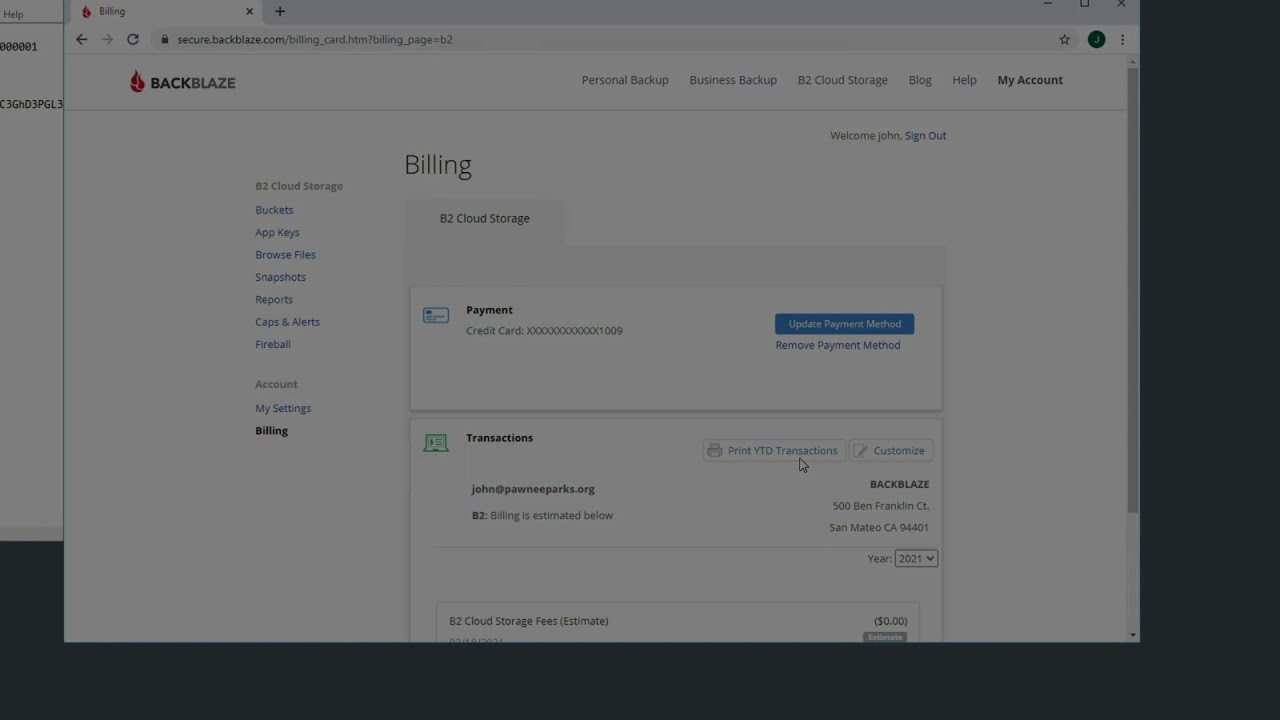Viewport: 1280px width, 720px height.
Task: Open the My Account menu
Action: pos(1030,80)
